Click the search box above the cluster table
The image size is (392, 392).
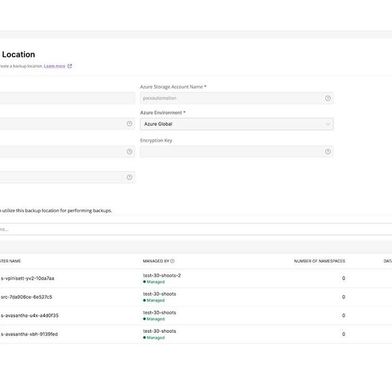click(x=196, y=229)
